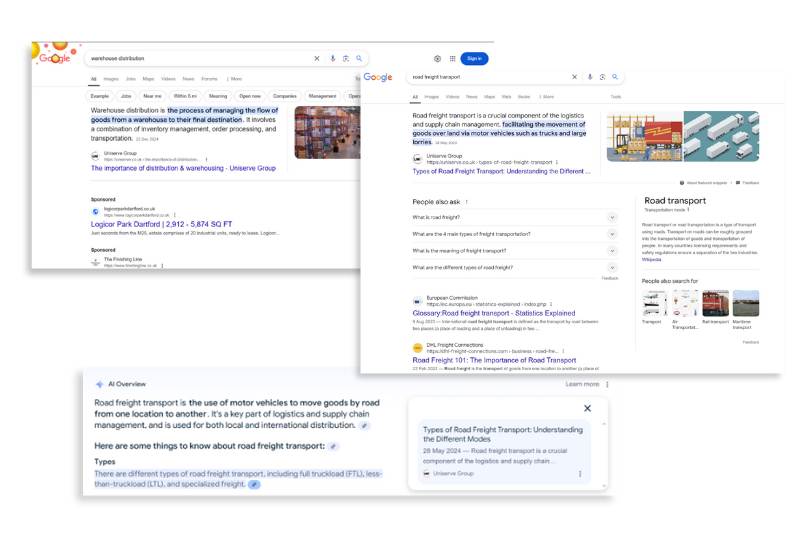Image resolution: width=800 pixels, height=550 pixels.
Task: Click link chip after 'international distribution.'
Action: (364, 426)
